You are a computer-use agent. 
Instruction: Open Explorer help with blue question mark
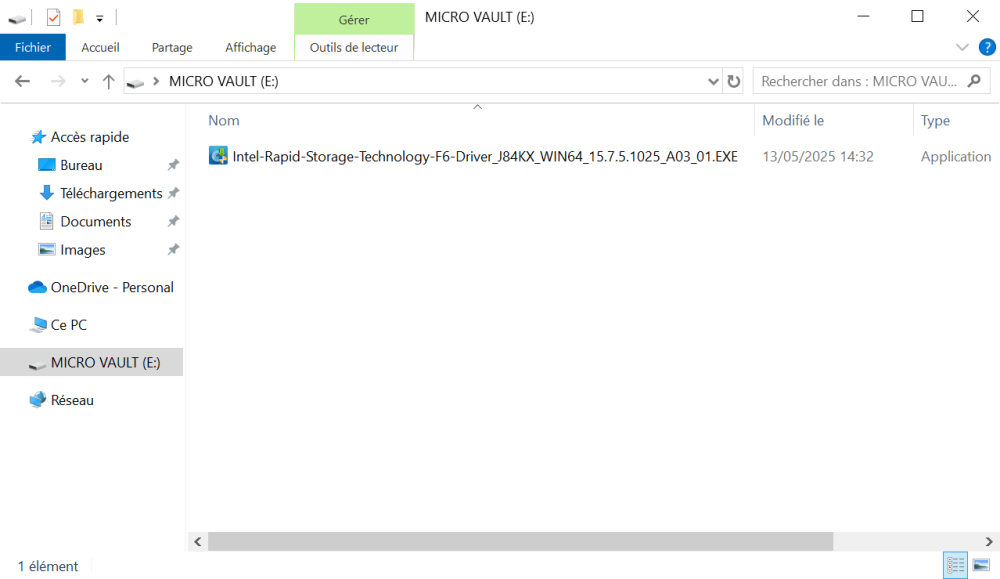[x=988, y=46]
